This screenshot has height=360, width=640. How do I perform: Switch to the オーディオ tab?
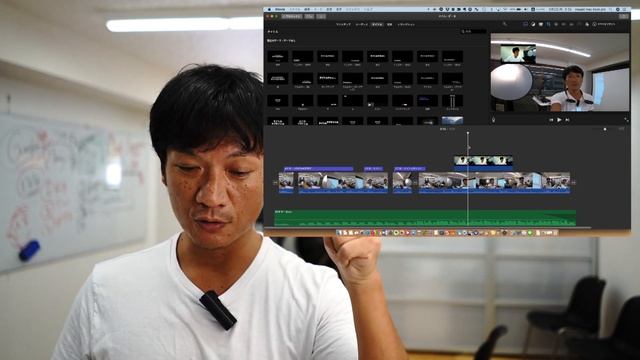point(362,24)
